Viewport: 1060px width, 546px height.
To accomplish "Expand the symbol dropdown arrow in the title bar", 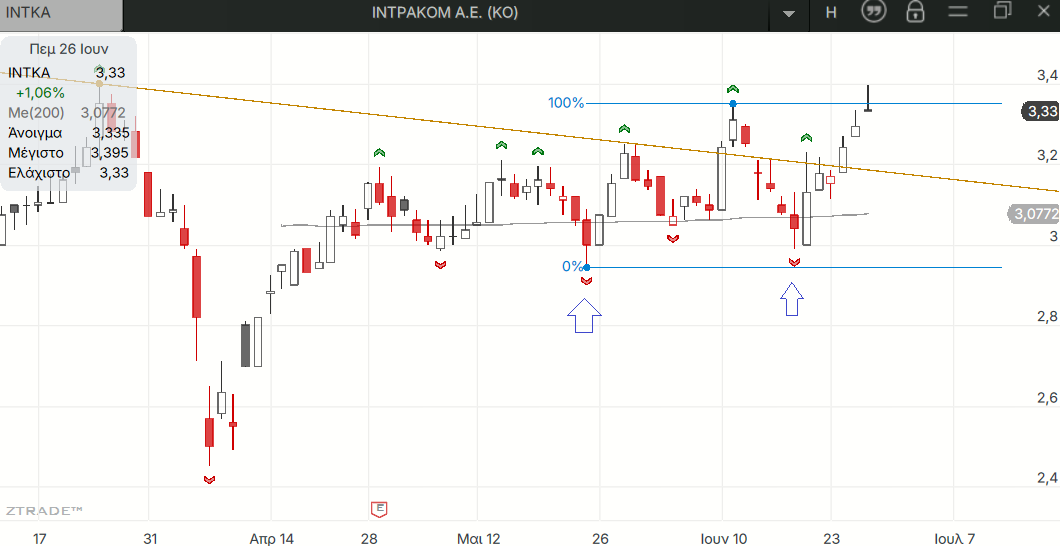I will tap(788, 14).
